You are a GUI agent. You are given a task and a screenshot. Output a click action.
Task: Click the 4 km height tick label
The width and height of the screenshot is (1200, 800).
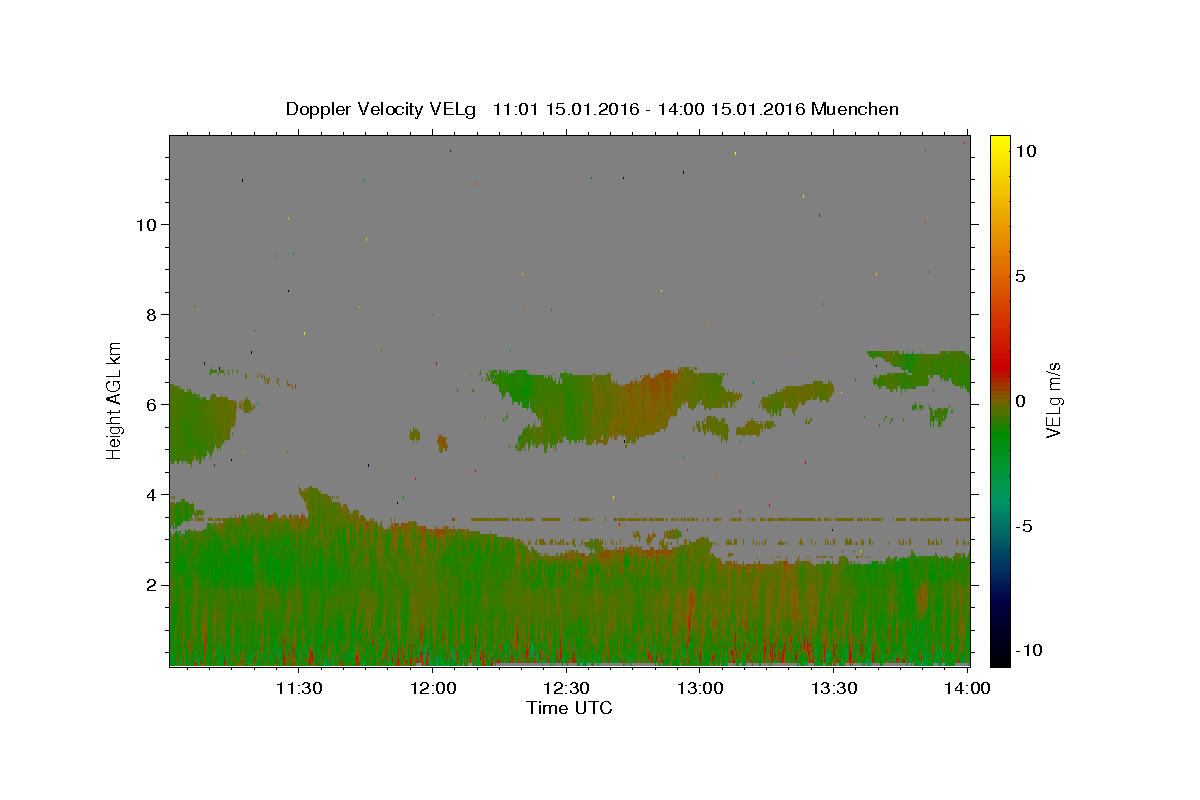click(x=151, y=494)
